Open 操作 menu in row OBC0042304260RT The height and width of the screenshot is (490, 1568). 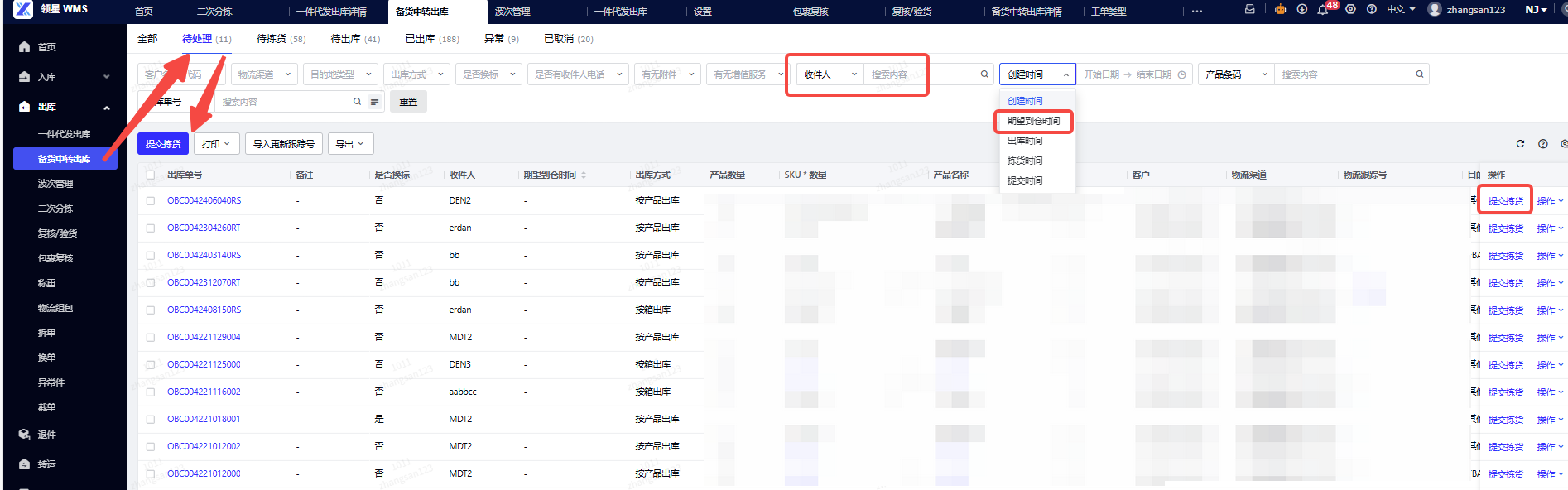1550,228
